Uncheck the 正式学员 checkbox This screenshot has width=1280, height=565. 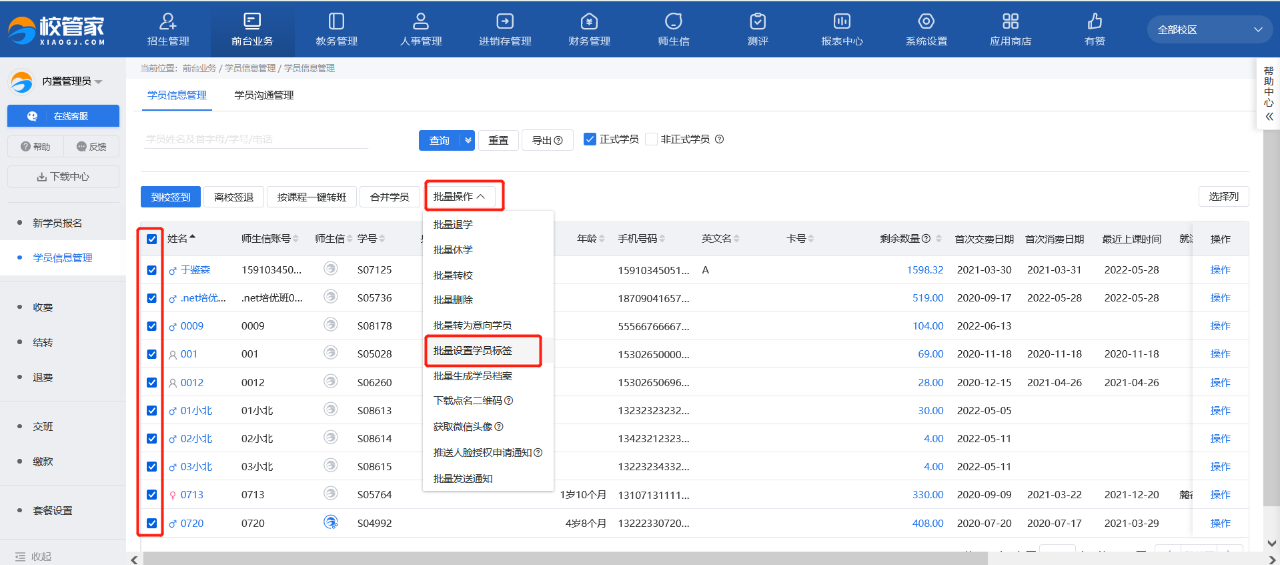tap(590, 140)
